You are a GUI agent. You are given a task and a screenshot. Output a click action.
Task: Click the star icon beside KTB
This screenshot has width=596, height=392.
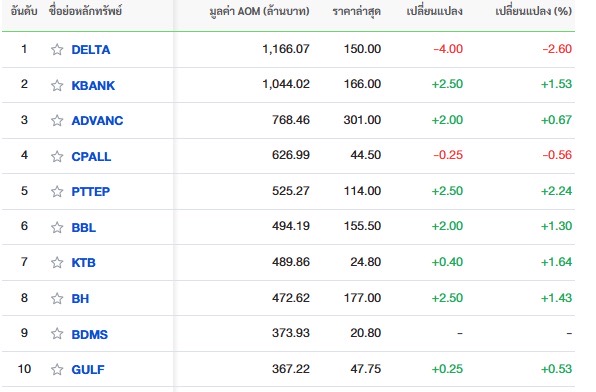click(x=57, y=262)
